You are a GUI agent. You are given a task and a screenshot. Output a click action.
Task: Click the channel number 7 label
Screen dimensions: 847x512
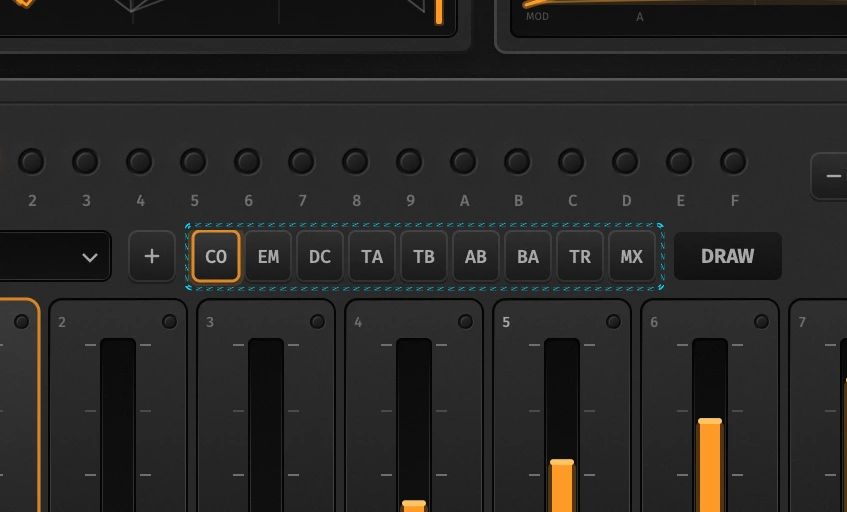tap(802, 322)
